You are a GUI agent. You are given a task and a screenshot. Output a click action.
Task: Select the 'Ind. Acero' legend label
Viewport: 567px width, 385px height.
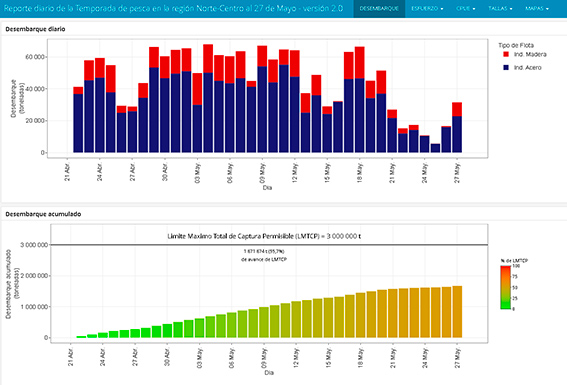pyautogui.click(x=528, y=68)
